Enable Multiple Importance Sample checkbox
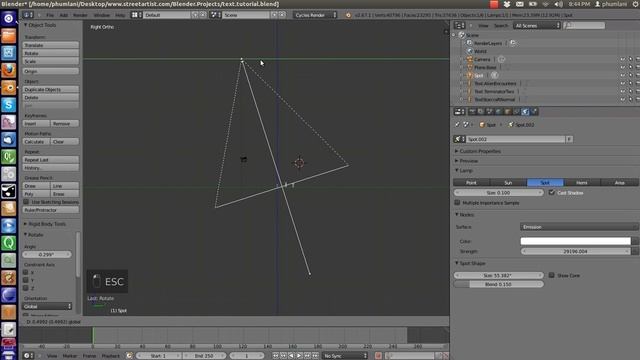This screenshot has width=640, height=360. point(457,202)
